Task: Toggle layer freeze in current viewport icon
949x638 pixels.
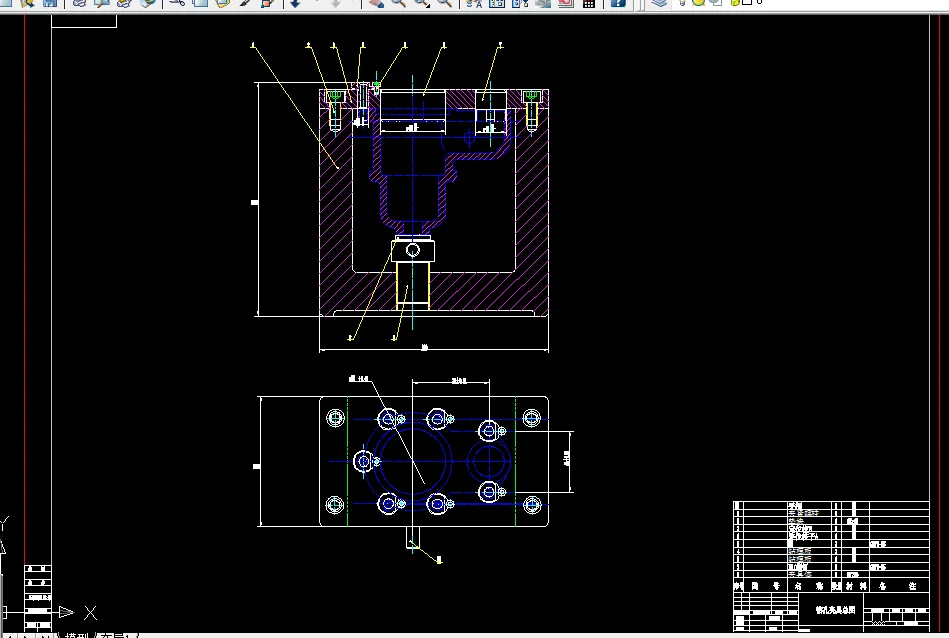Action: pos(715,2)
